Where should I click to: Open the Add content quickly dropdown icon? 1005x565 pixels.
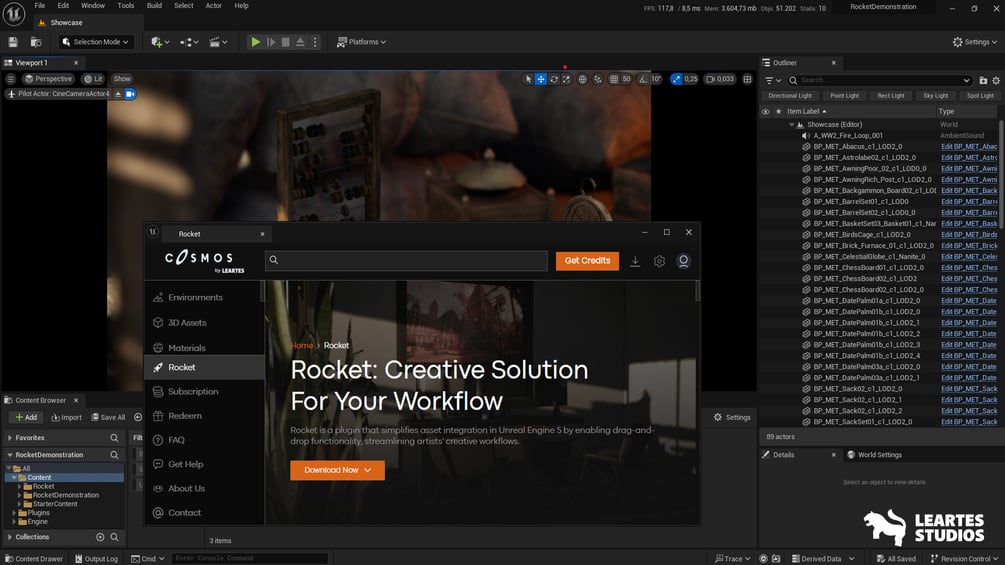[x=160, y=42]
